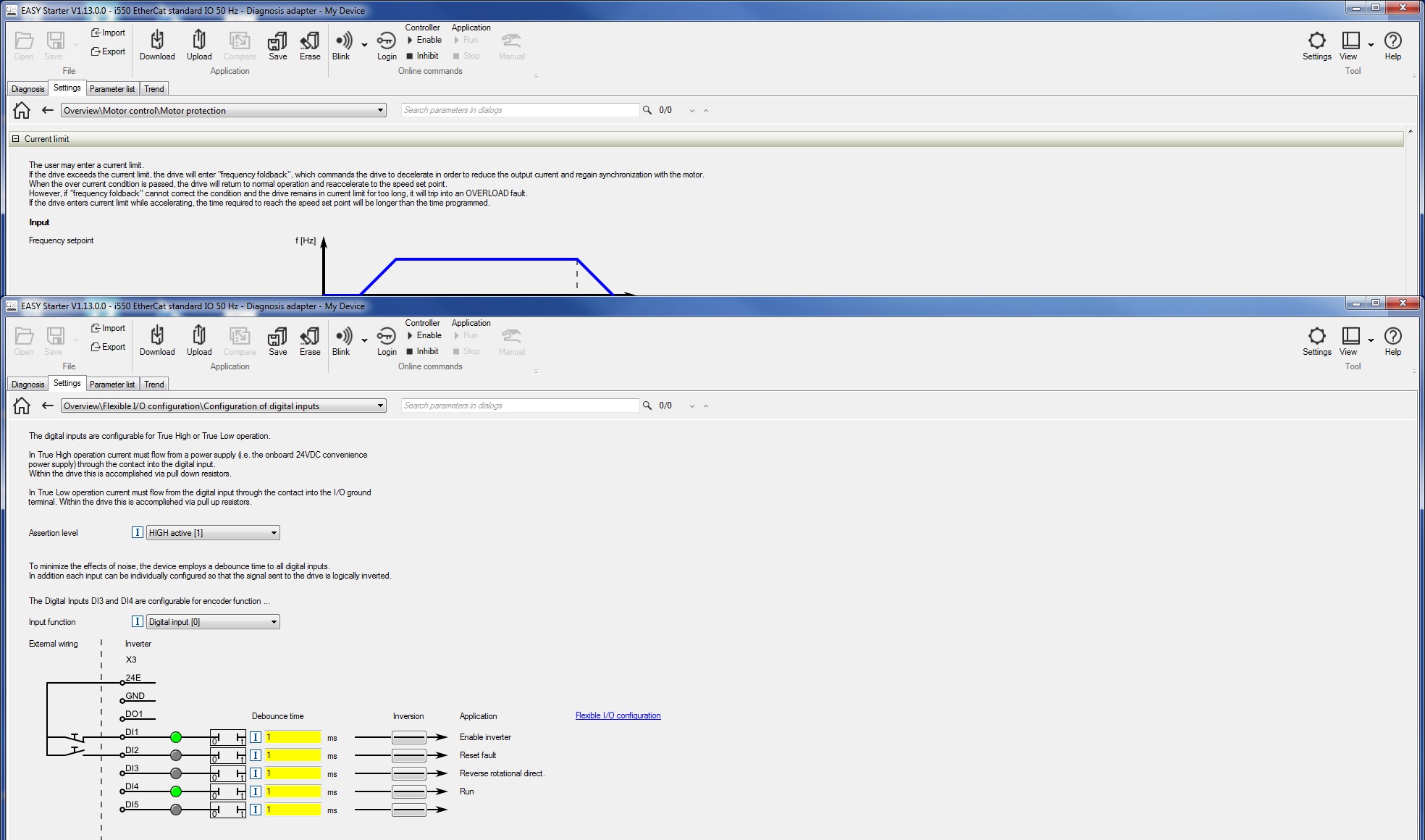
Task: Switch to Trend tab in lower window
Action: 154,385
